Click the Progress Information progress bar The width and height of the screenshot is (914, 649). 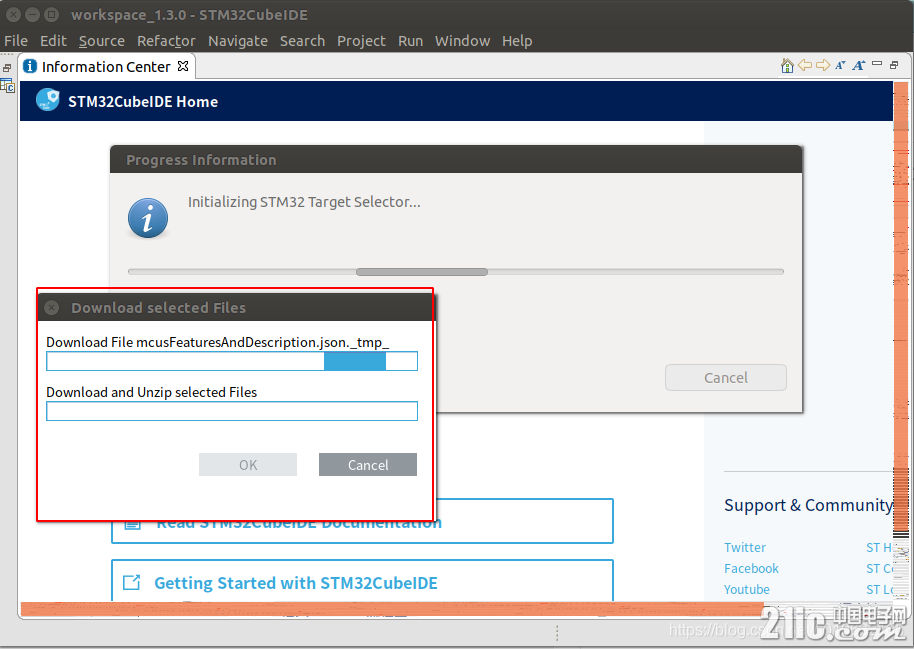[x=456, y=272]
